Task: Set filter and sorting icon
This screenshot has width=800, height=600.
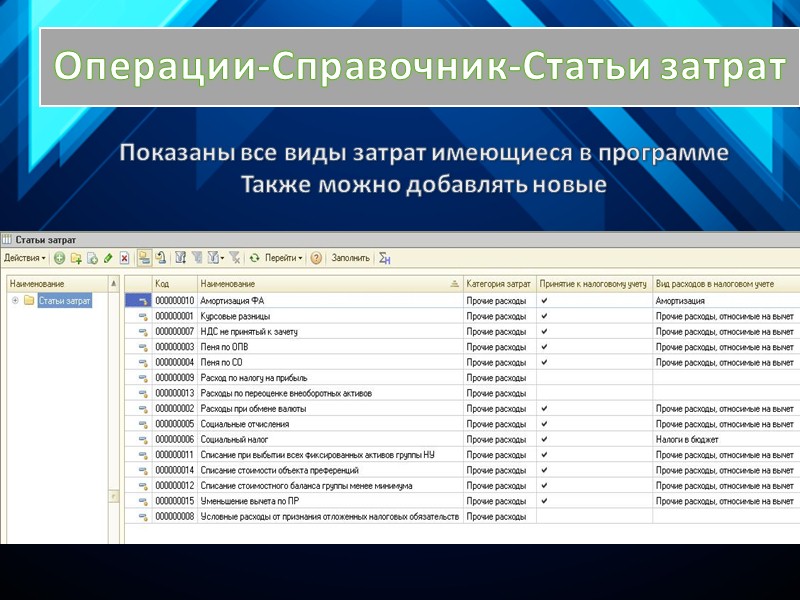Action: tap(181, 258)
